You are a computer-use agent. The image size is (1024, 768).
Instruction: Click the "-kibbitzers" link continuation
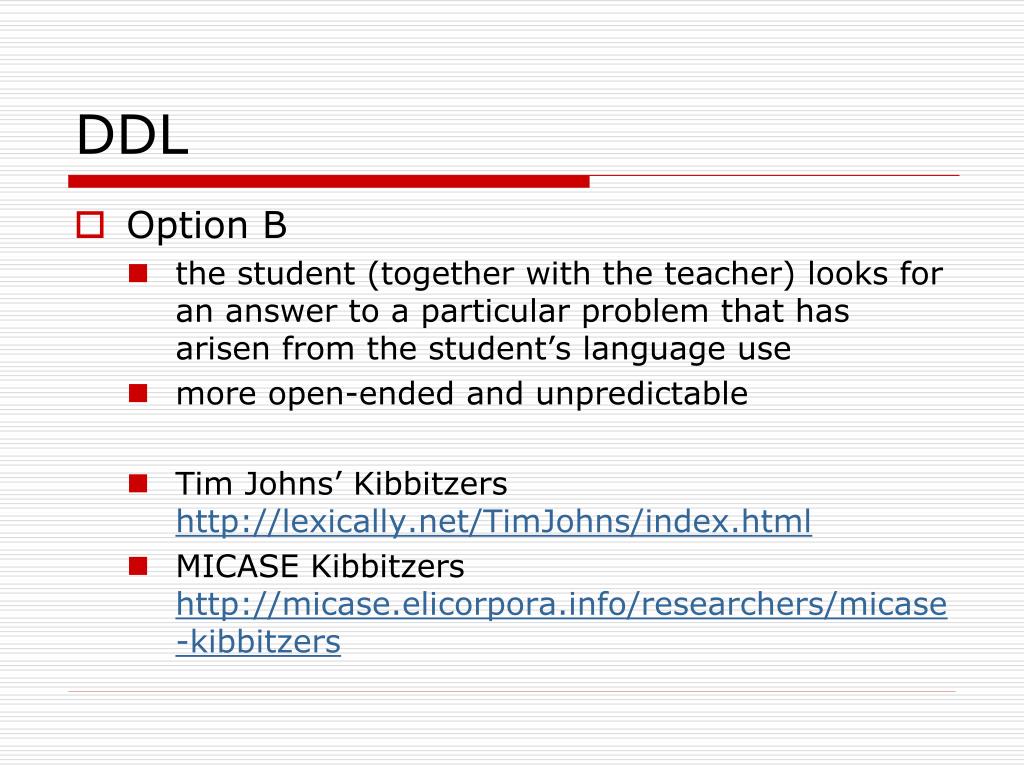pos(258,641)
